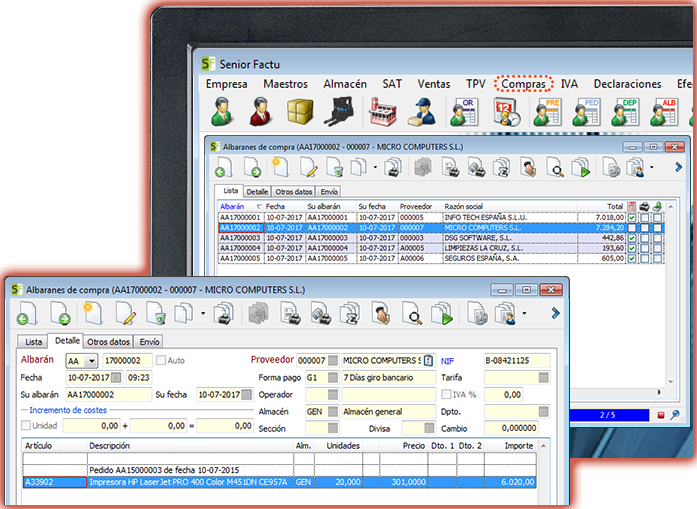This screenshot has height=509, width=697.
Task: Toggle first checkbox in MICRO COMPUTERS row
Action: click(x=632, y=228)
